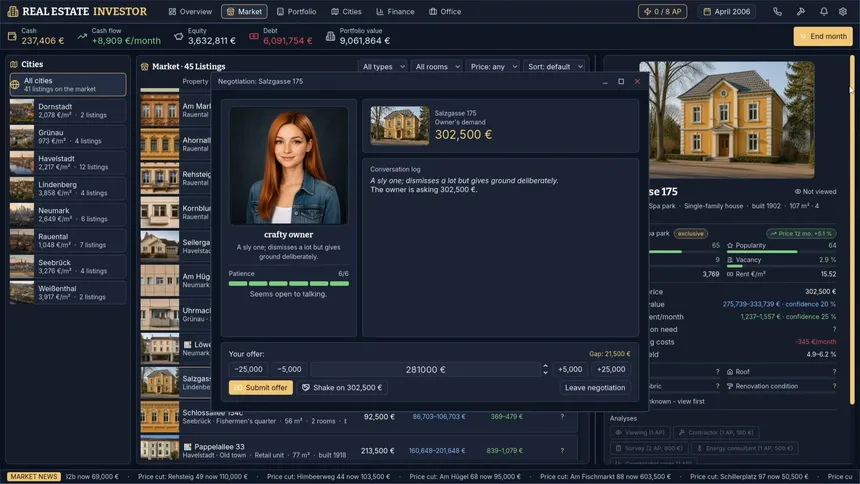Click the offer amount input field
Screen dimensions: 860x484
click(x=425, y=369)
